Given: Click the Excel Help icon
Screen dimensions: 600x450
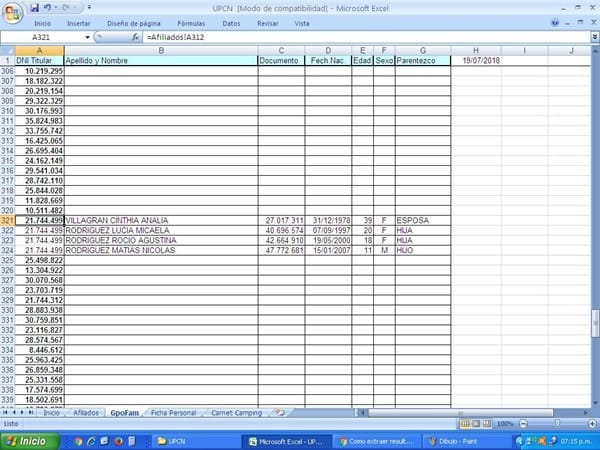Looking at the screenshot, I should click(555, 23).
